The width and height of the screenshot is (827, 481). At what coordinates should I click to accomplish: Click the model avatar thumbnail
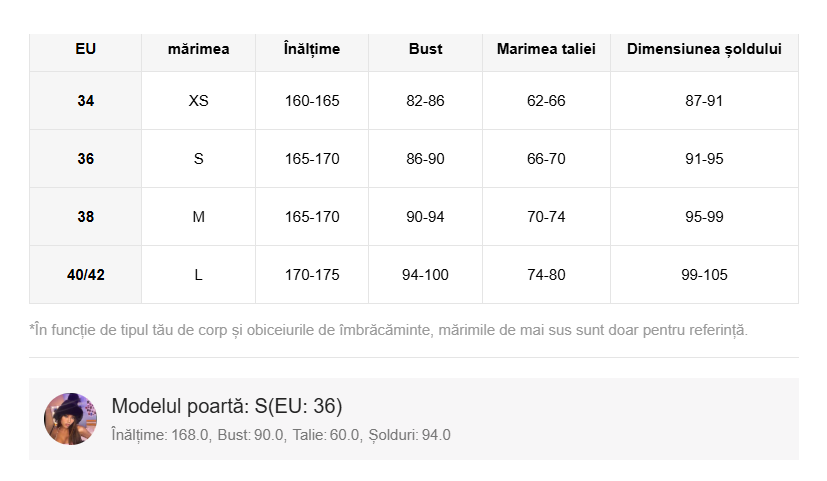click(x=70, y=419)
